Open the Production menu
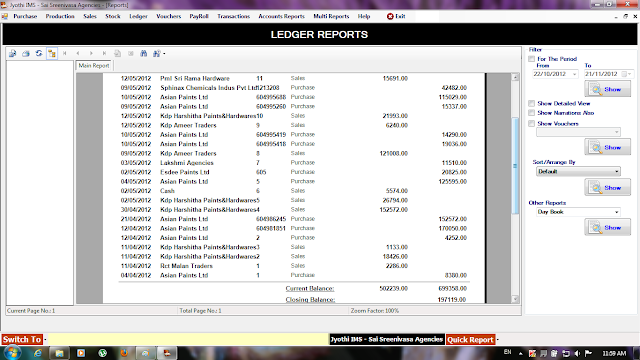Viewport: 640px width, 360px height. [60, 16]
